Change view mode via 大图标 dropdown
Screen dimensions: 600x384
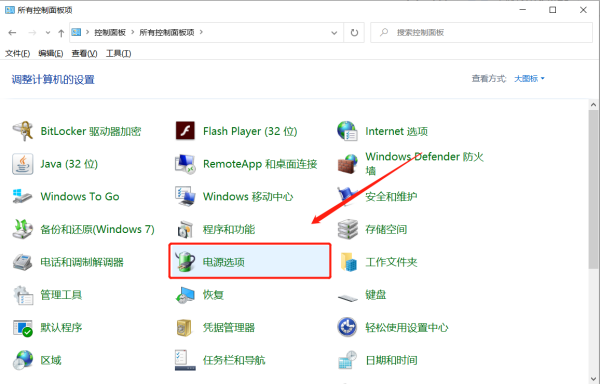pos(529,78)
